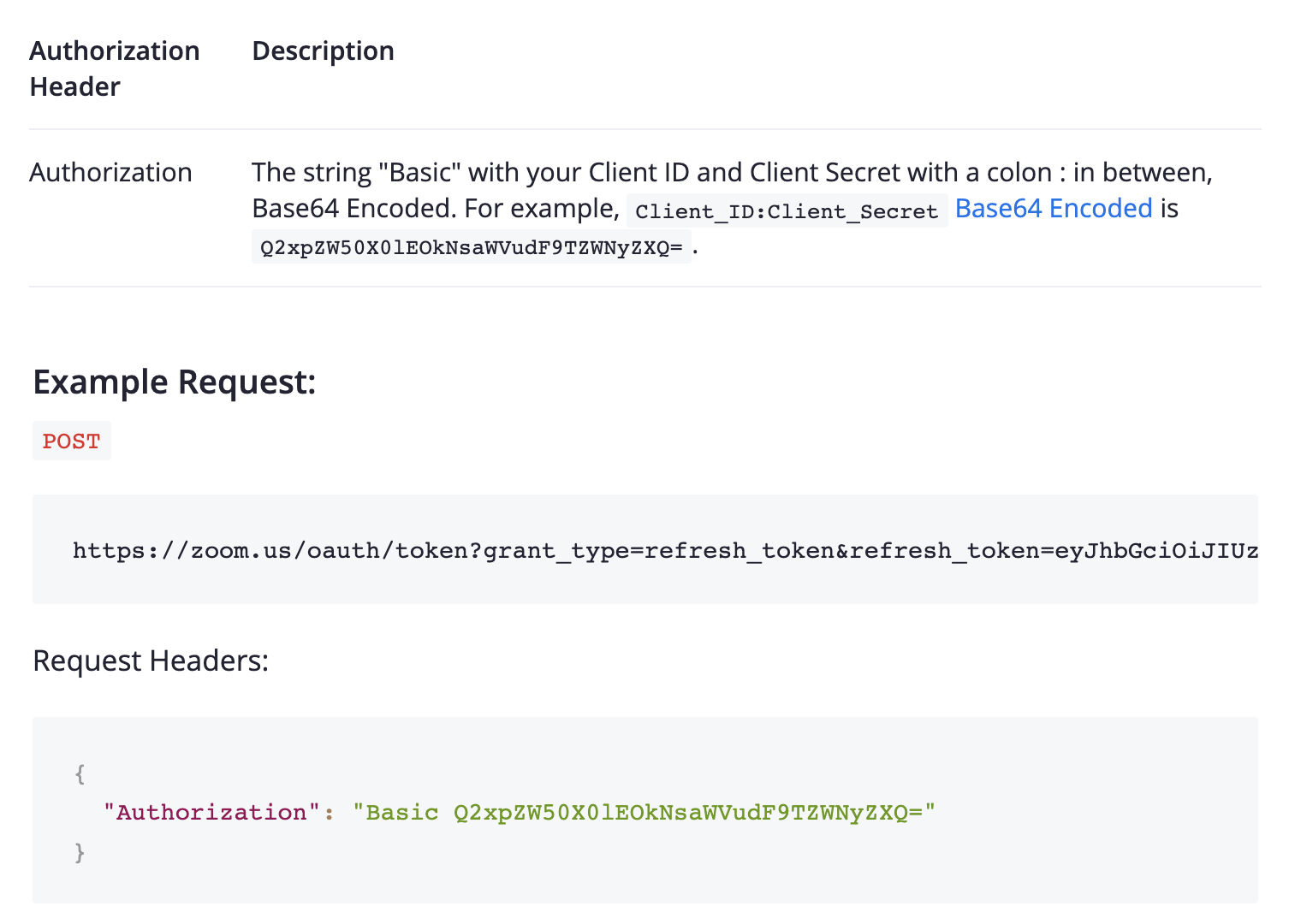Image resolution: width=1289 pixels, height=924 pixels.
Task: Click the Client_ID:Client_Secret inline code snippet
Action: 787,211
